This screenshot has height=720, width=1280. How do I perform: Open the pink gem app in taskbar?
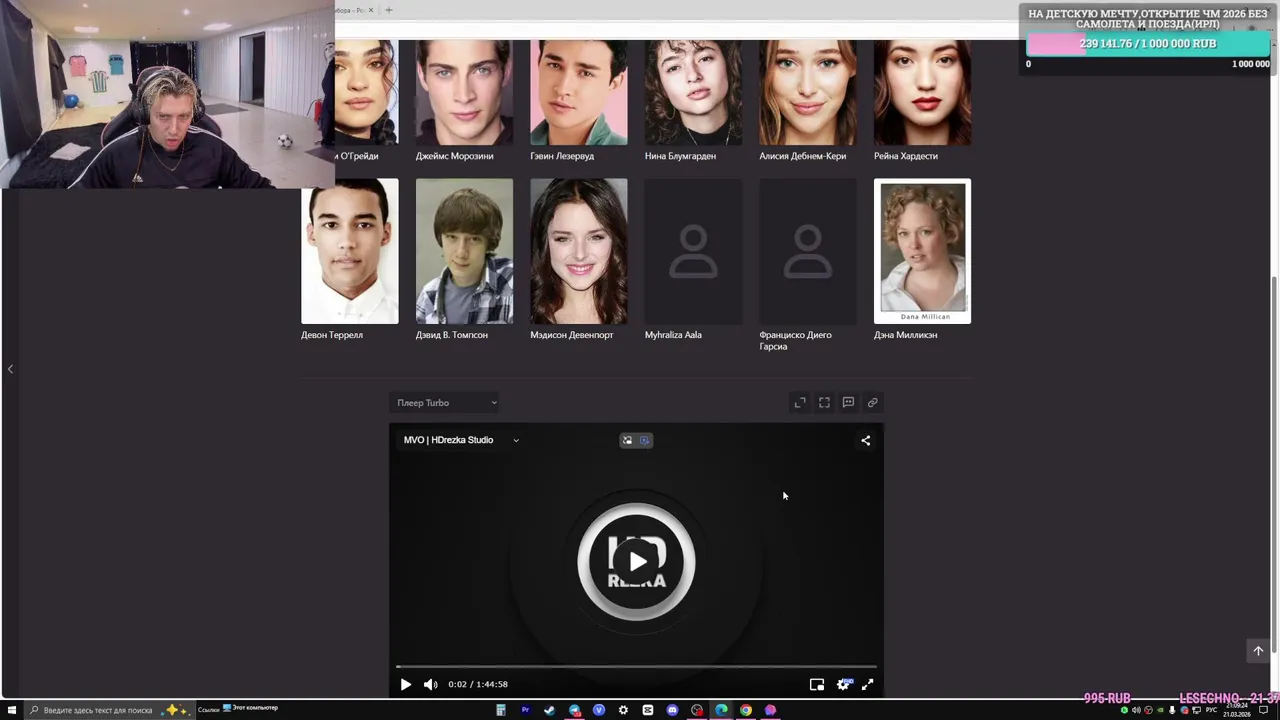(x=770, y=710)
